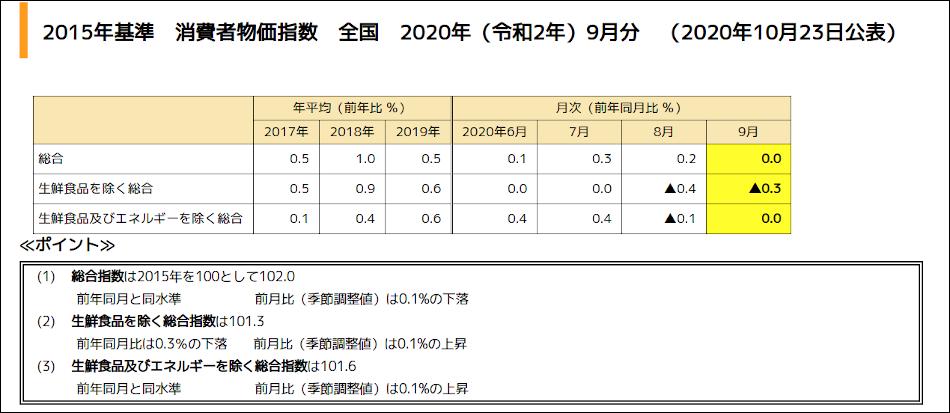Click point (2) '生鮮食品を除く総合指数は101.3'
The image size is (950, 413).
(168, 321)
